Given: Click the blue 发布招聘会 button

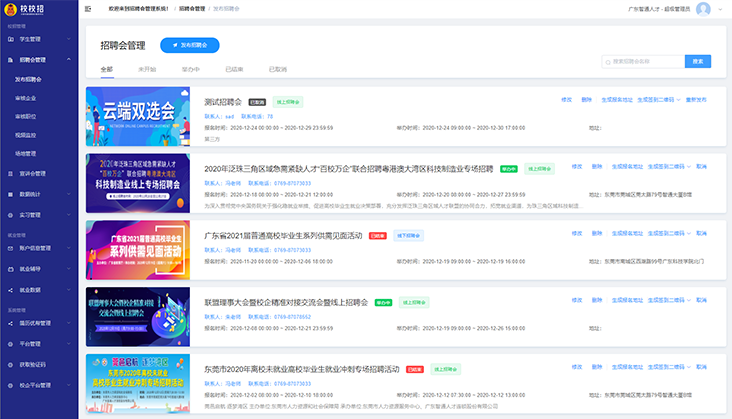Looking at the screenshot, I should pos(190,45).
